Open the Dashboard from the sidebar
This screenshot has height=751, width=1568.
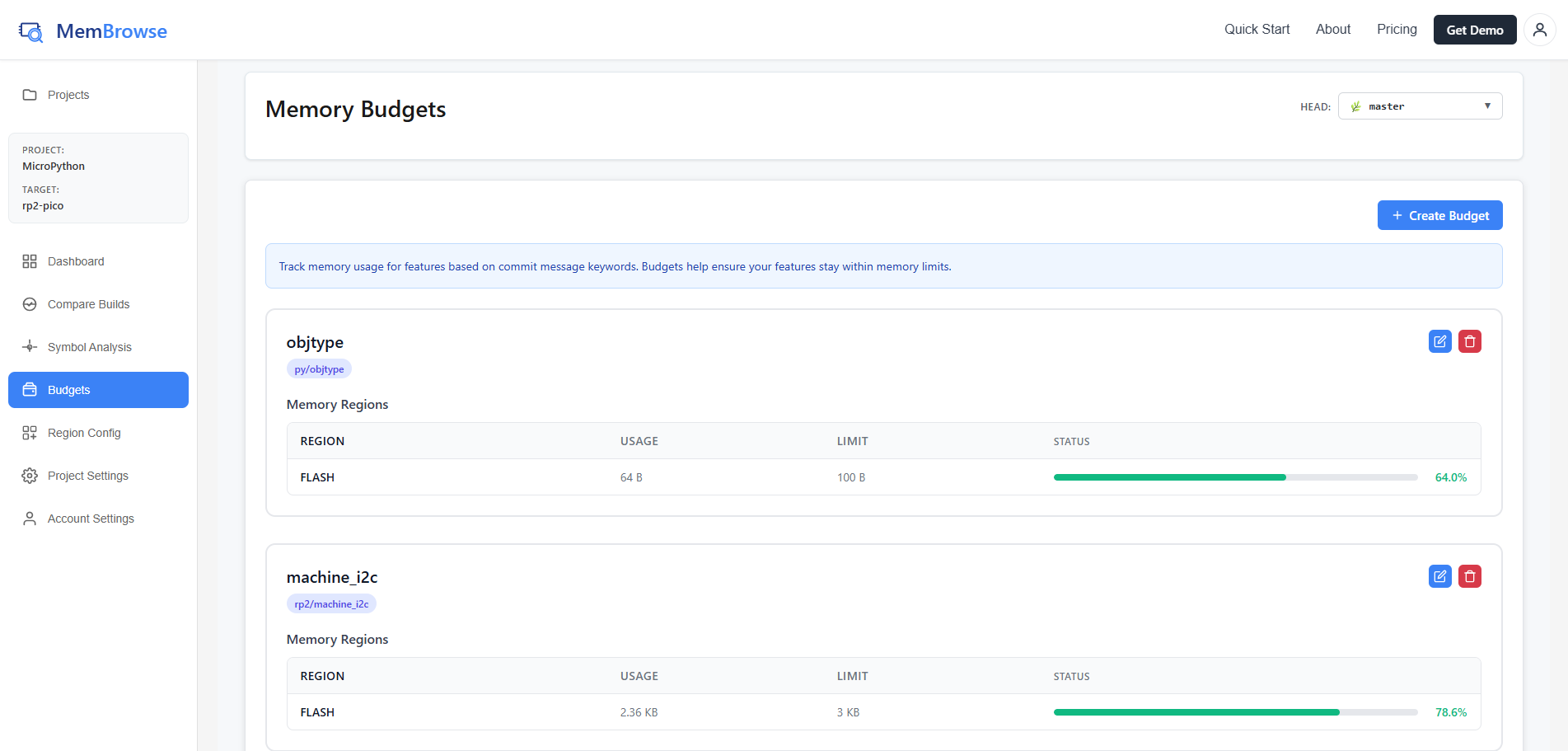point(76,261)
